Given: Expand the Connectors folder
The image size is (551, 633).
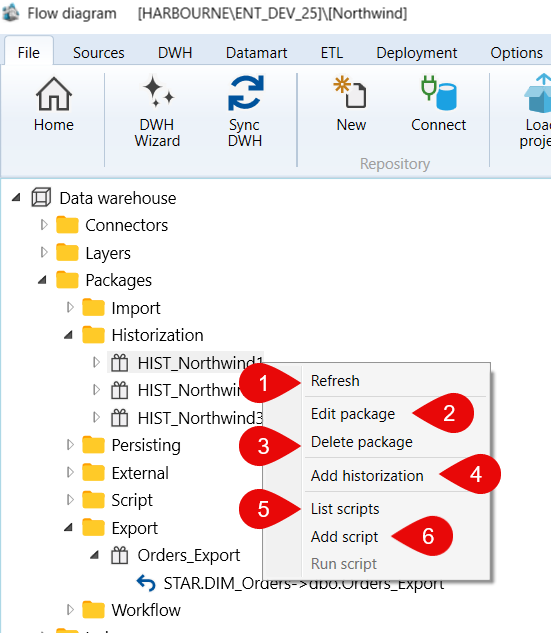Looking at the screenshot, I should click(x=44, y=224).
